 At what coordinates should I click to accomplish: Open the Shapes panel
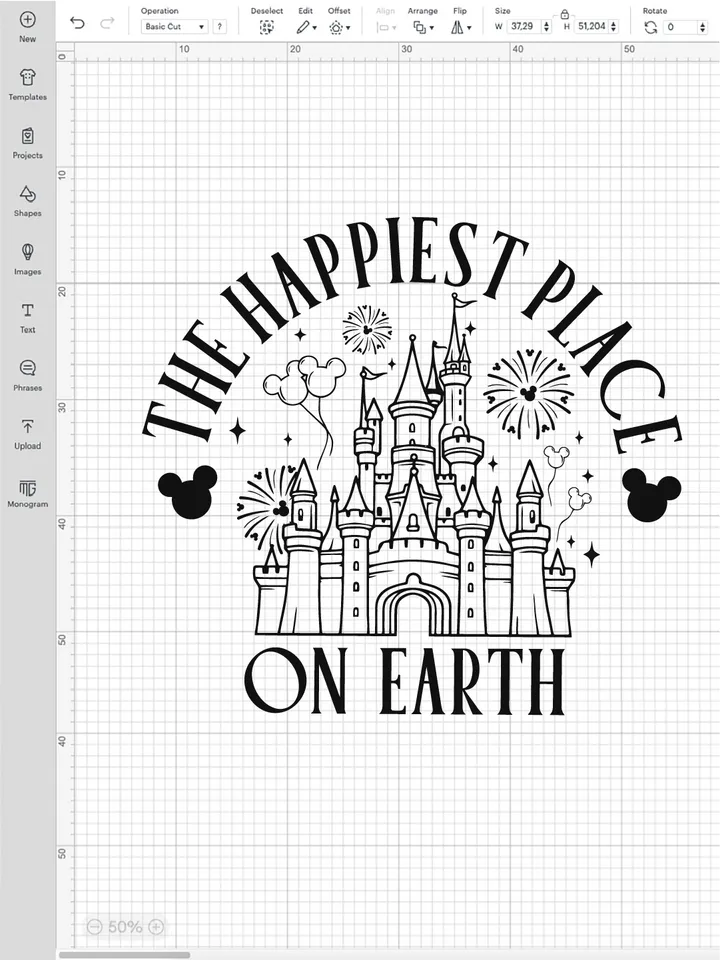tap(28, 201)
